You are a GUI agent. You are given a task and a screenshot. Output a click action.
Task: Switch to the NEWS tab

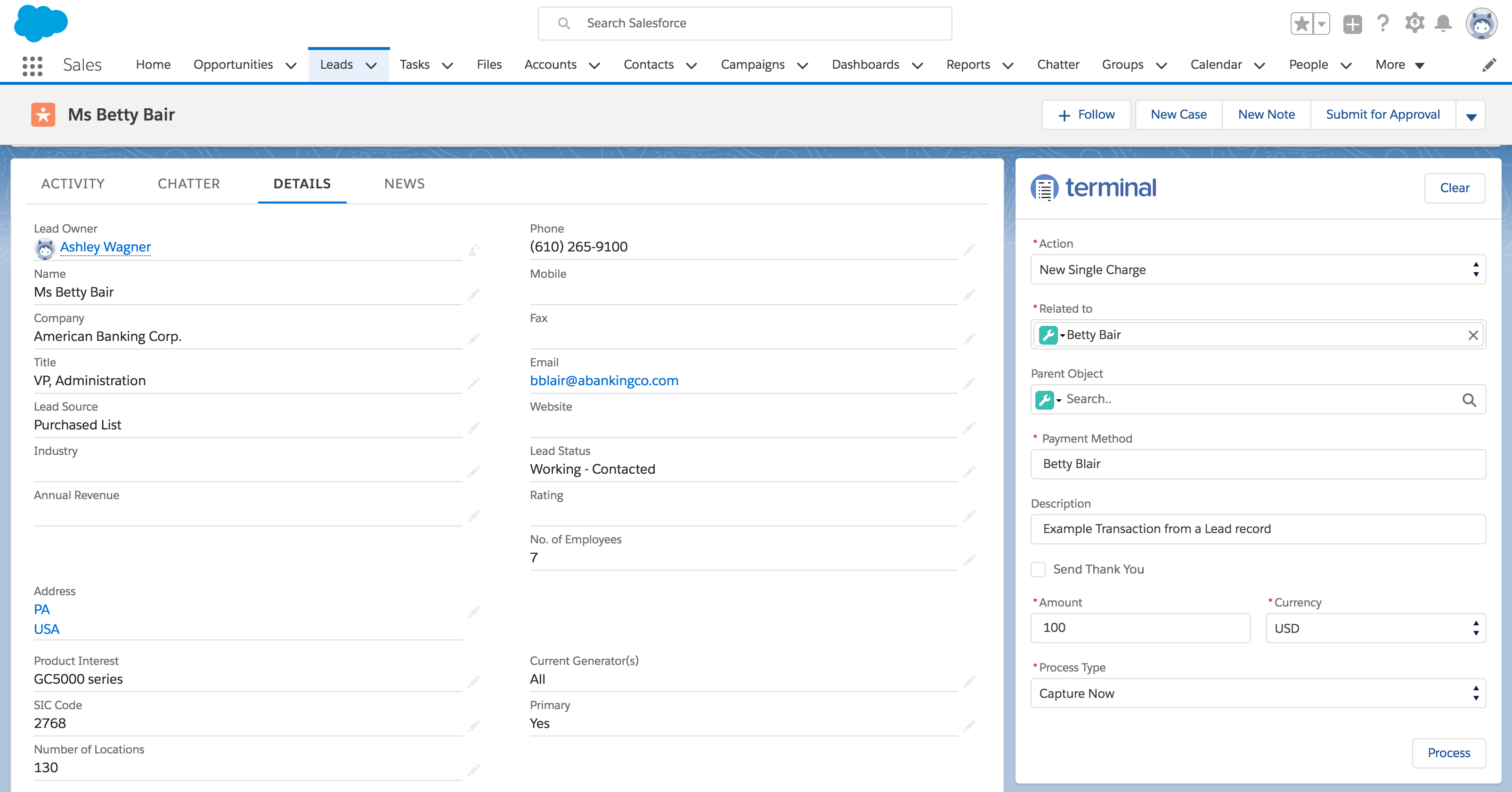point(405,184)
